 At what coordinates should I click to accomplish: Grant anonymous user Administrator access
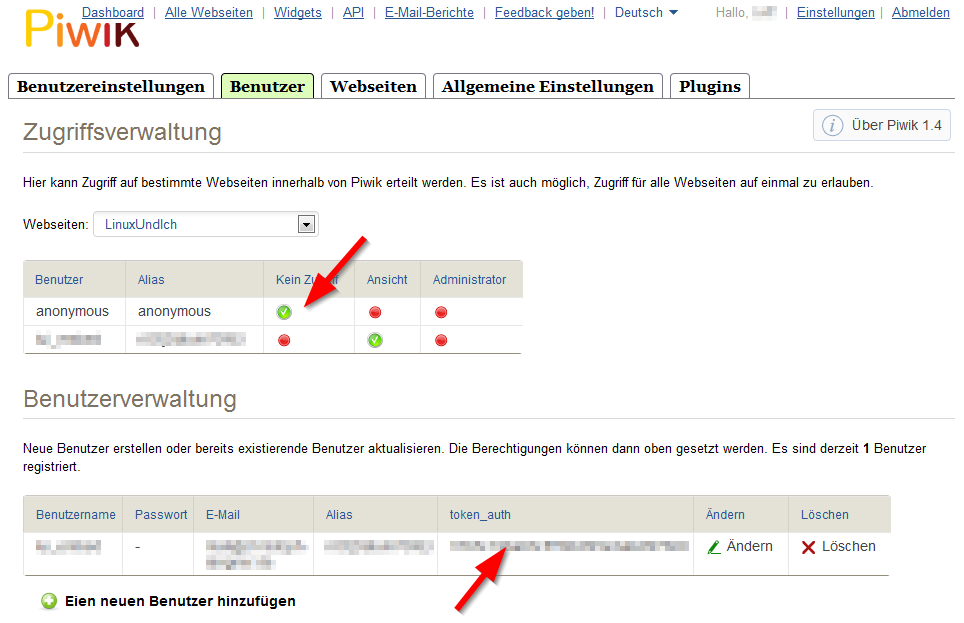pyautogui.click(x=441, y=312)
